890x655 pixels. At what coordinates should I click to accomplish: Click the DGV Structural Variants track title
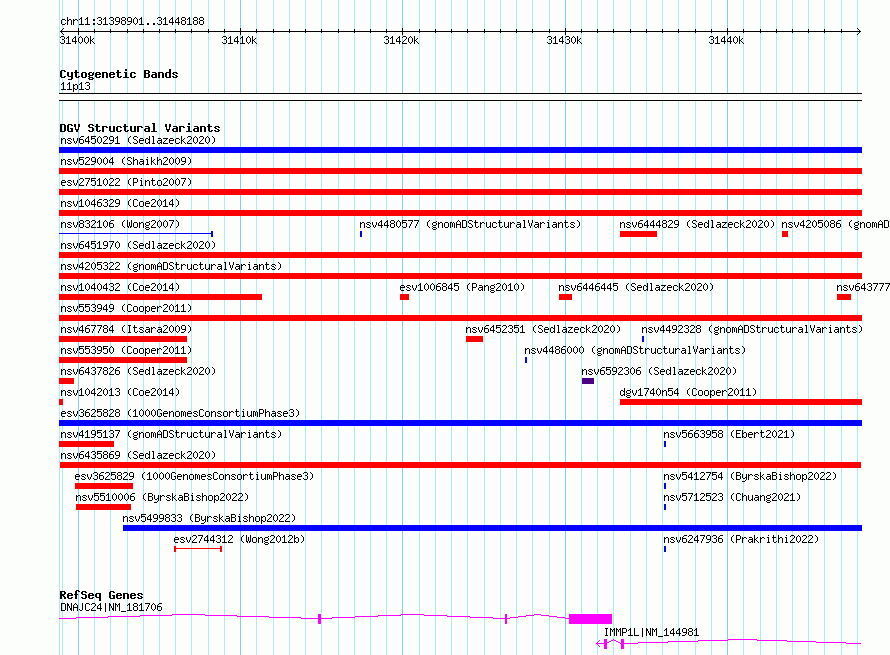140,128
